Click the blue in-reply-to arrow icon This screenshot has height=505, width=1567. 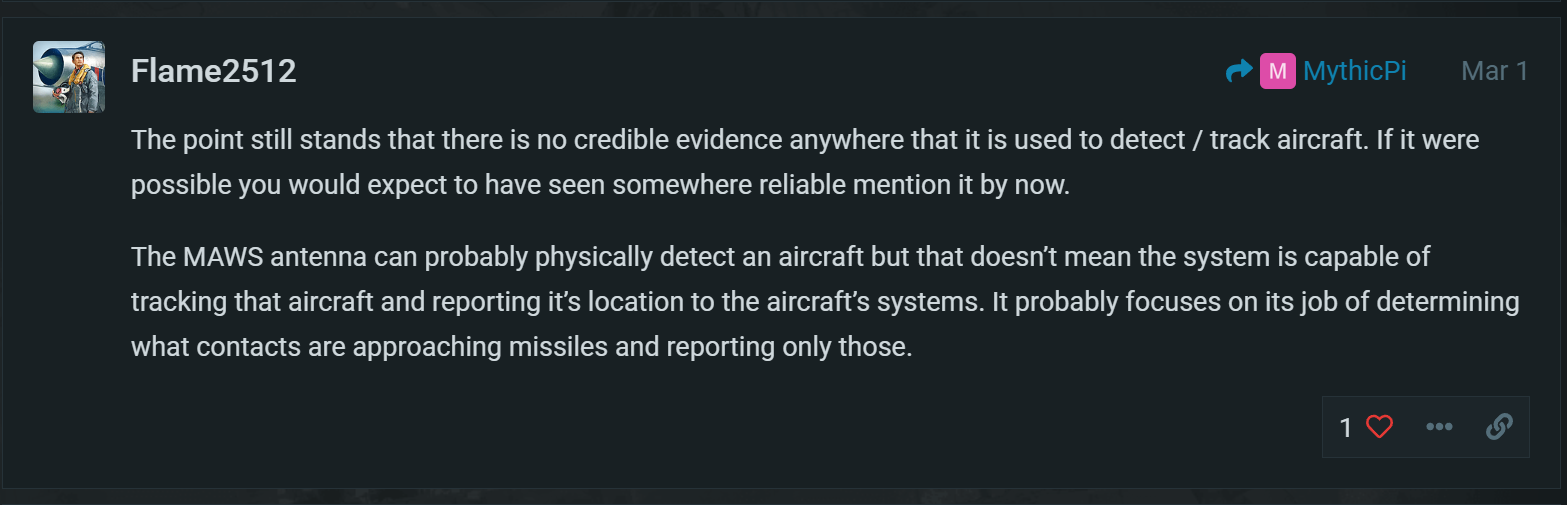point(1239,71)
